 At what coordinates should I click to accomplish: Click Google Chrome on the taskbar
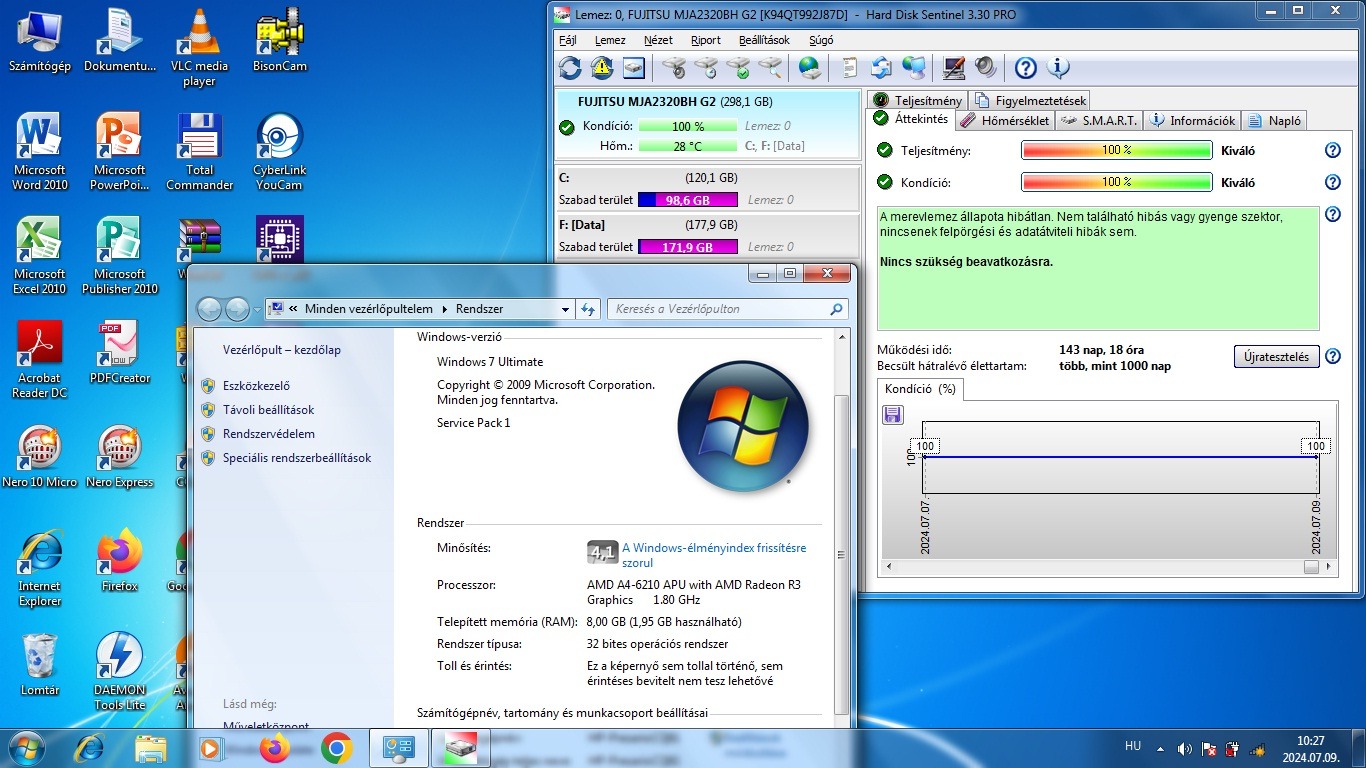(x=337, y=748)
